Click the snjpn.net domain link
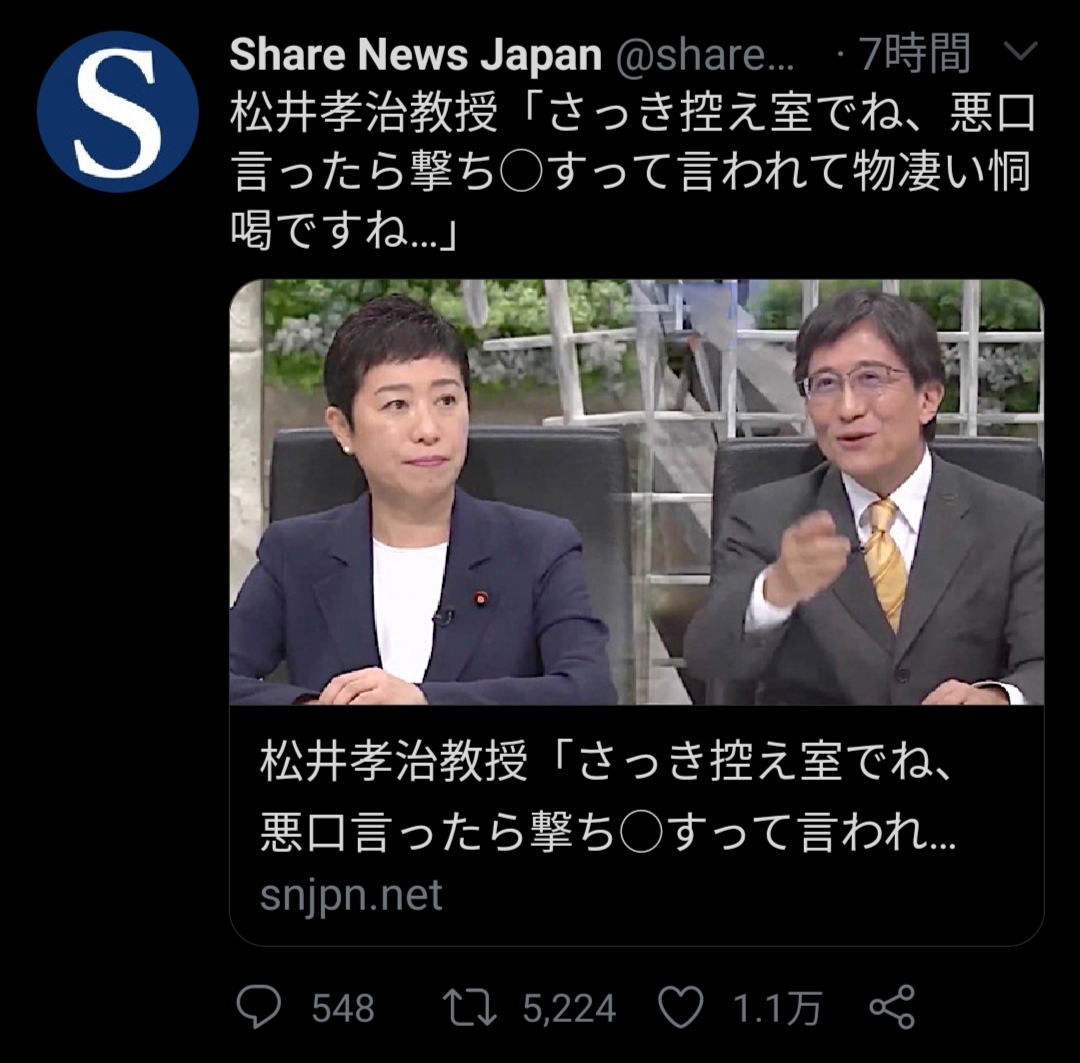 click(351, 896)
